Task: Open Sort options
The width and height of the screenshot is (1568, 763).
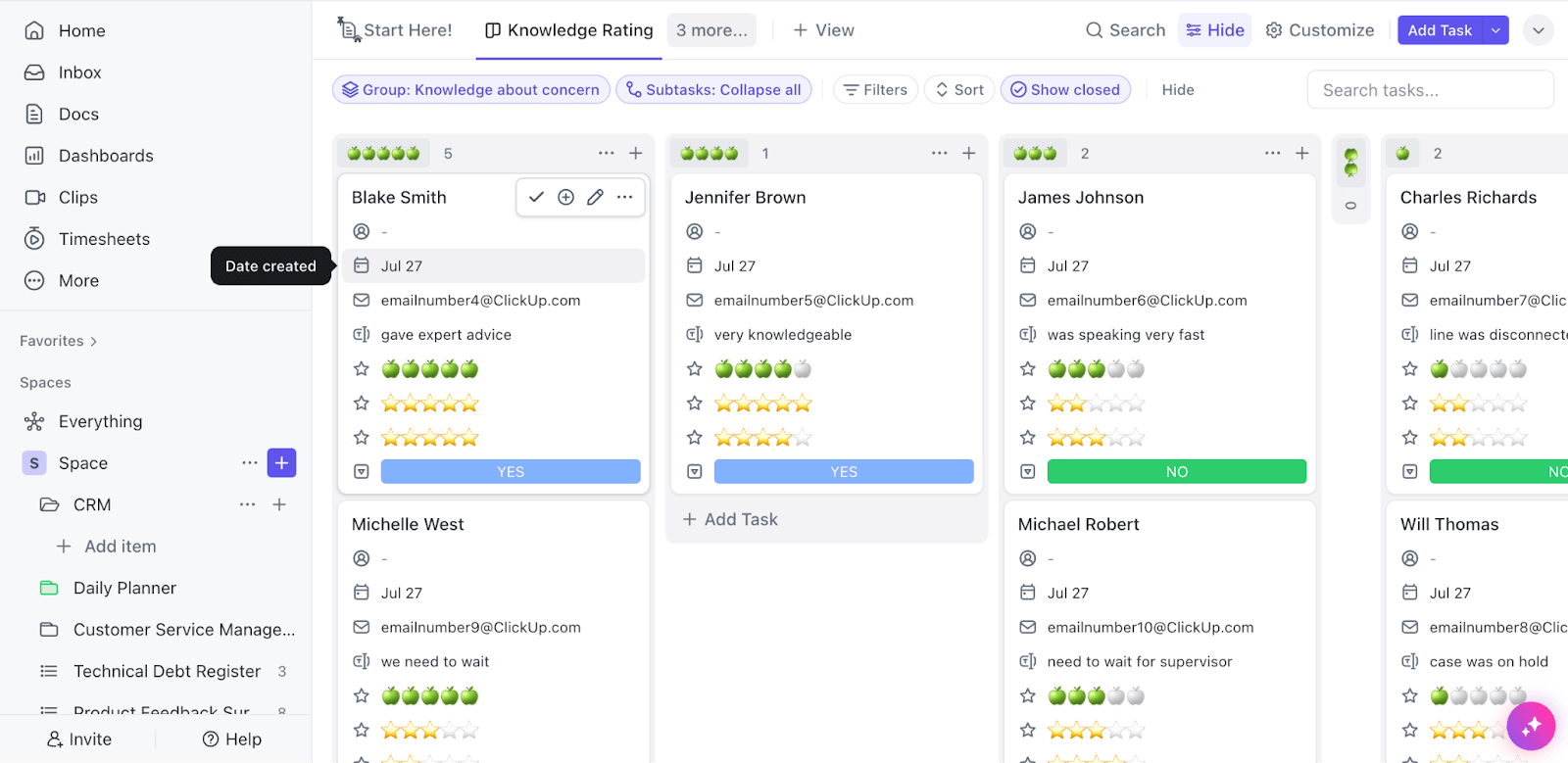Action: pyautogui.click(x=959, y=89)
